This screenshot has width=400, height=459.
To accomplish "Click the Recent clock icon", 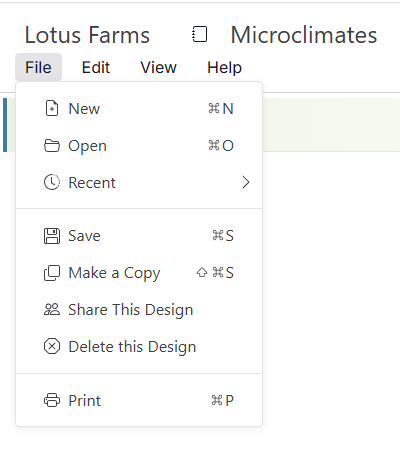I will tap(52, 182).
